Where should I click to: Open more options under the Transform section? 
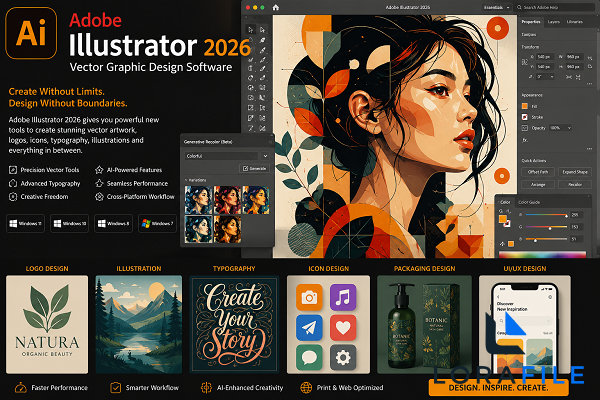[589, 83]
